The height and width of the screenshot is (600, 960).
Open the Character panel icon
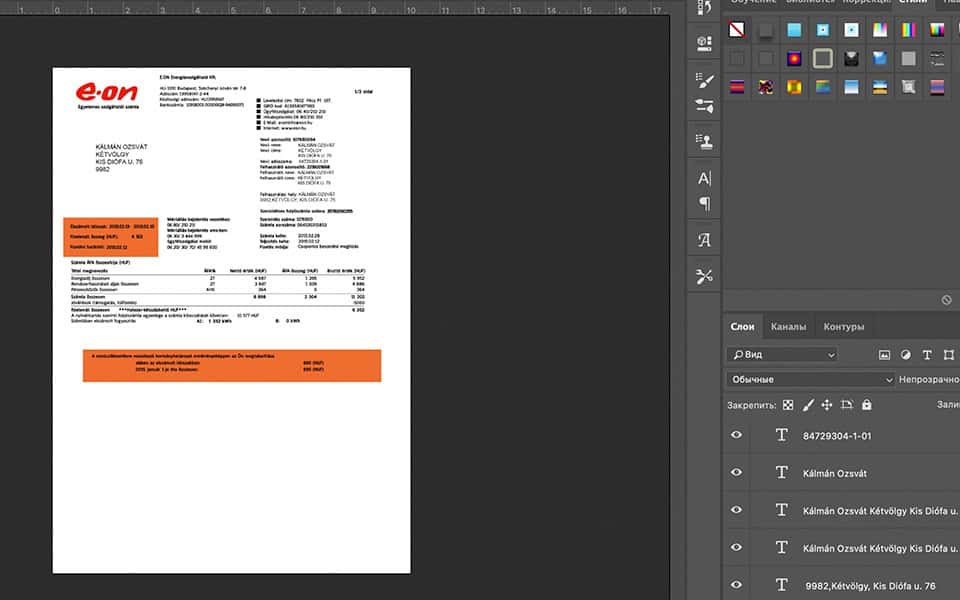[704, 178]
